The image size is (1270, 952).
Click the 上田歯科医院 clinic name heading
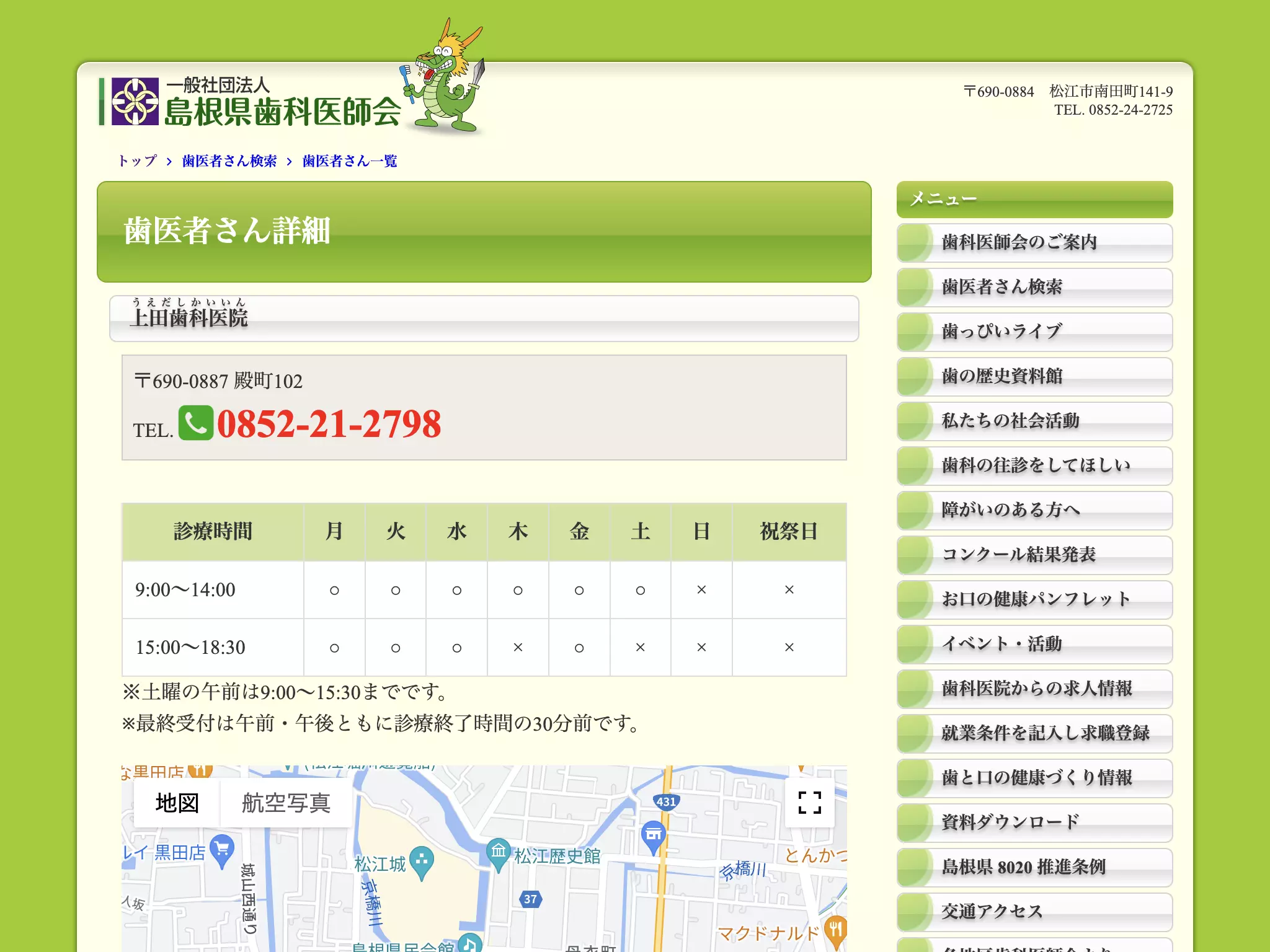[189, 318]
